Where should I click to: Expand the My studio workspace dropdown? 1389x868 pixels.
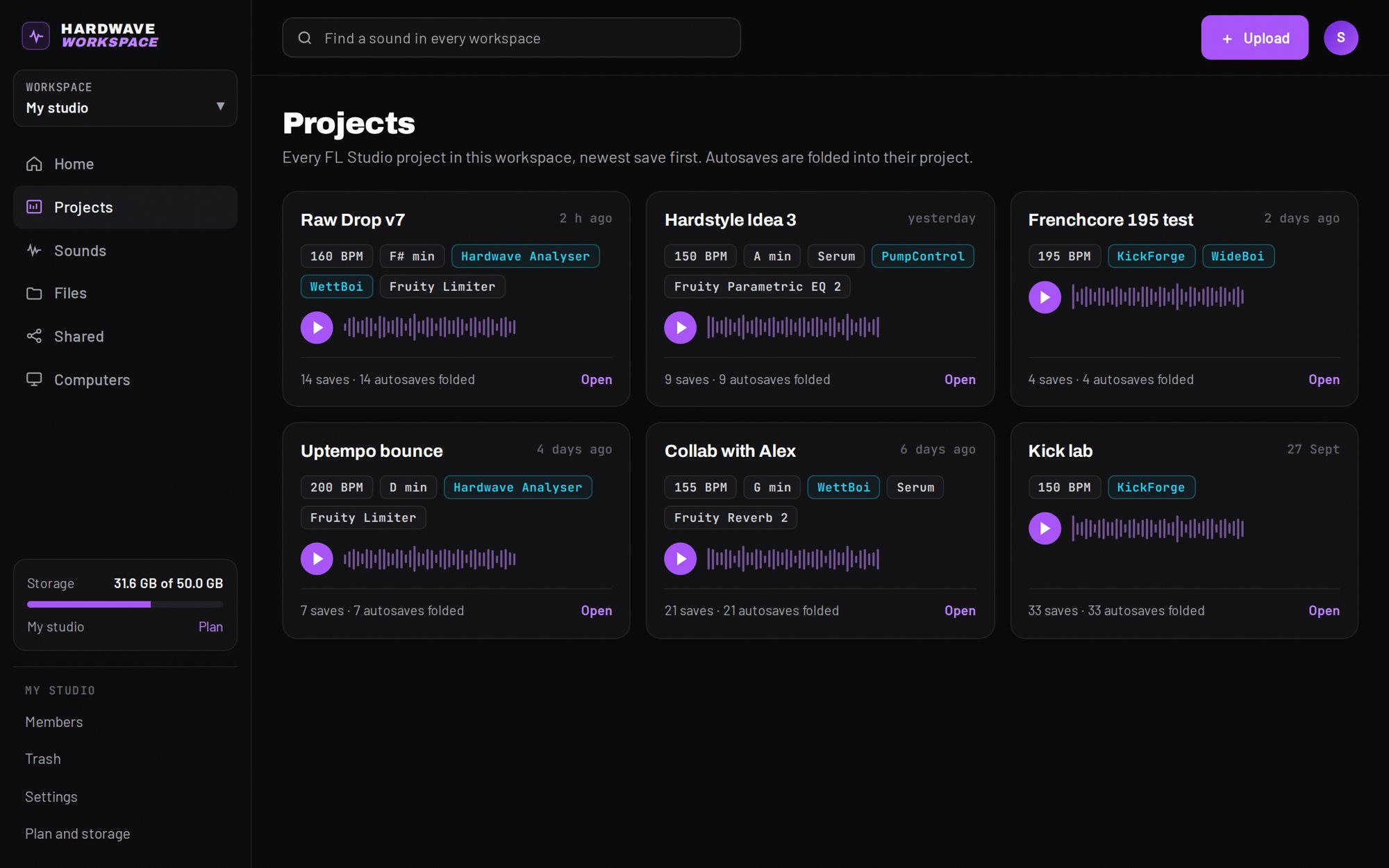(x=125, y=98)
